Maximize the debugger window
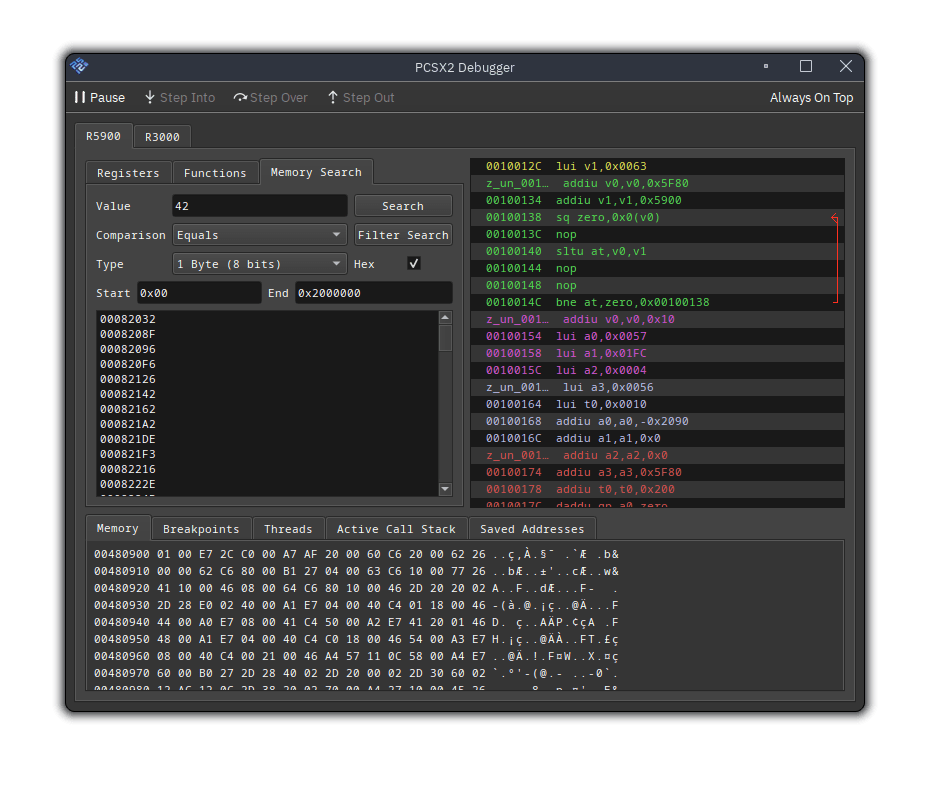 (806, 67)
